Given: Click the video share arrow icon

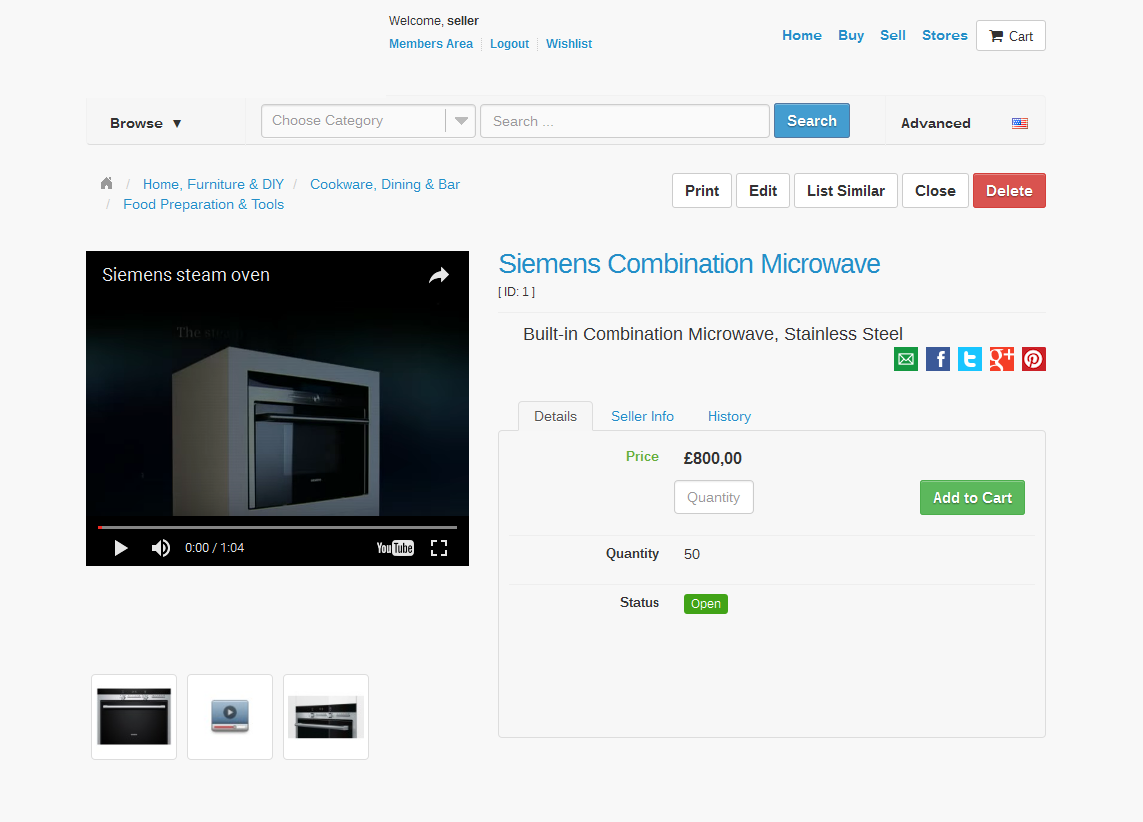Looking at the screenshot, I should coord(439,275).
